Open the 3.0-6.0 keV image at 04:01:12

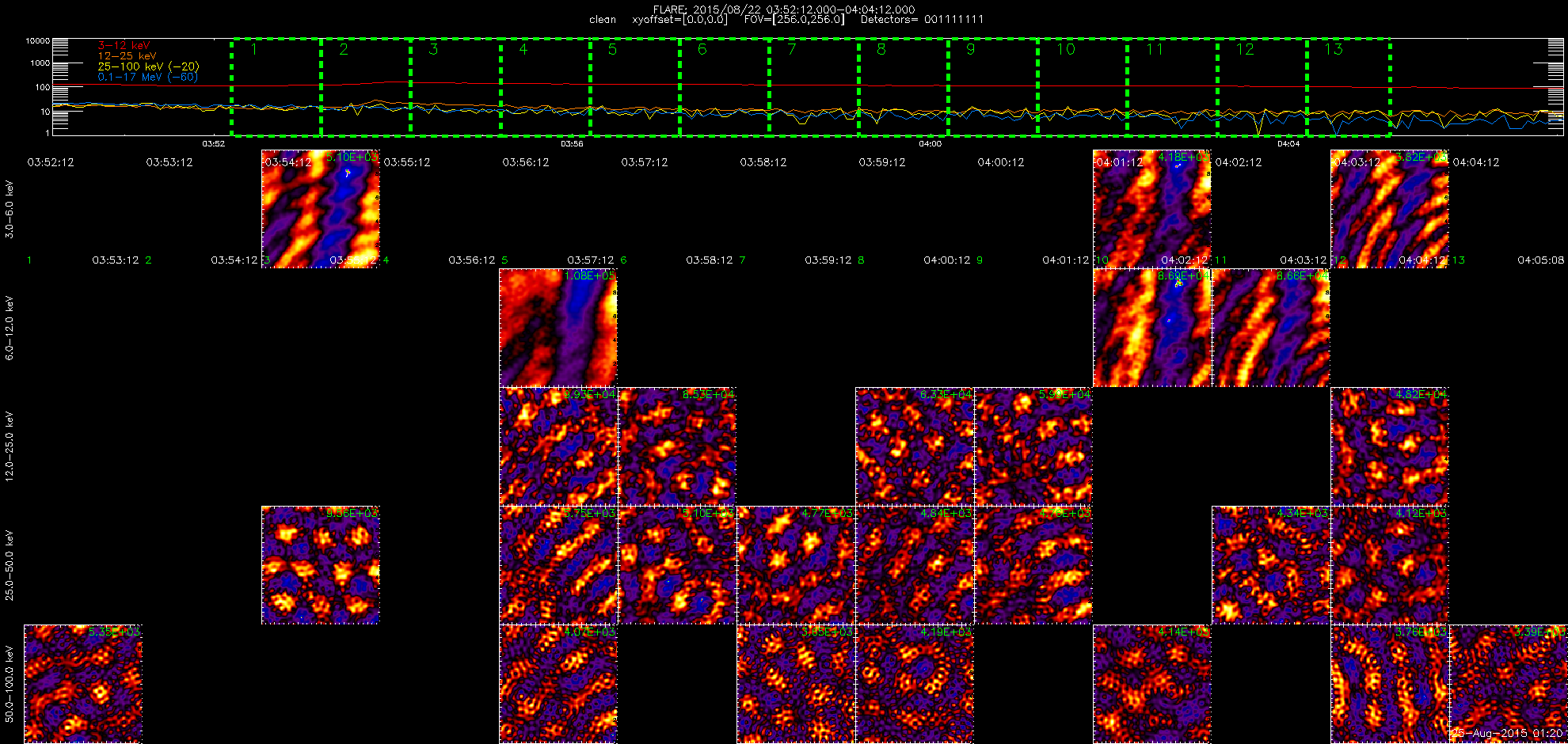(1152, 209)
